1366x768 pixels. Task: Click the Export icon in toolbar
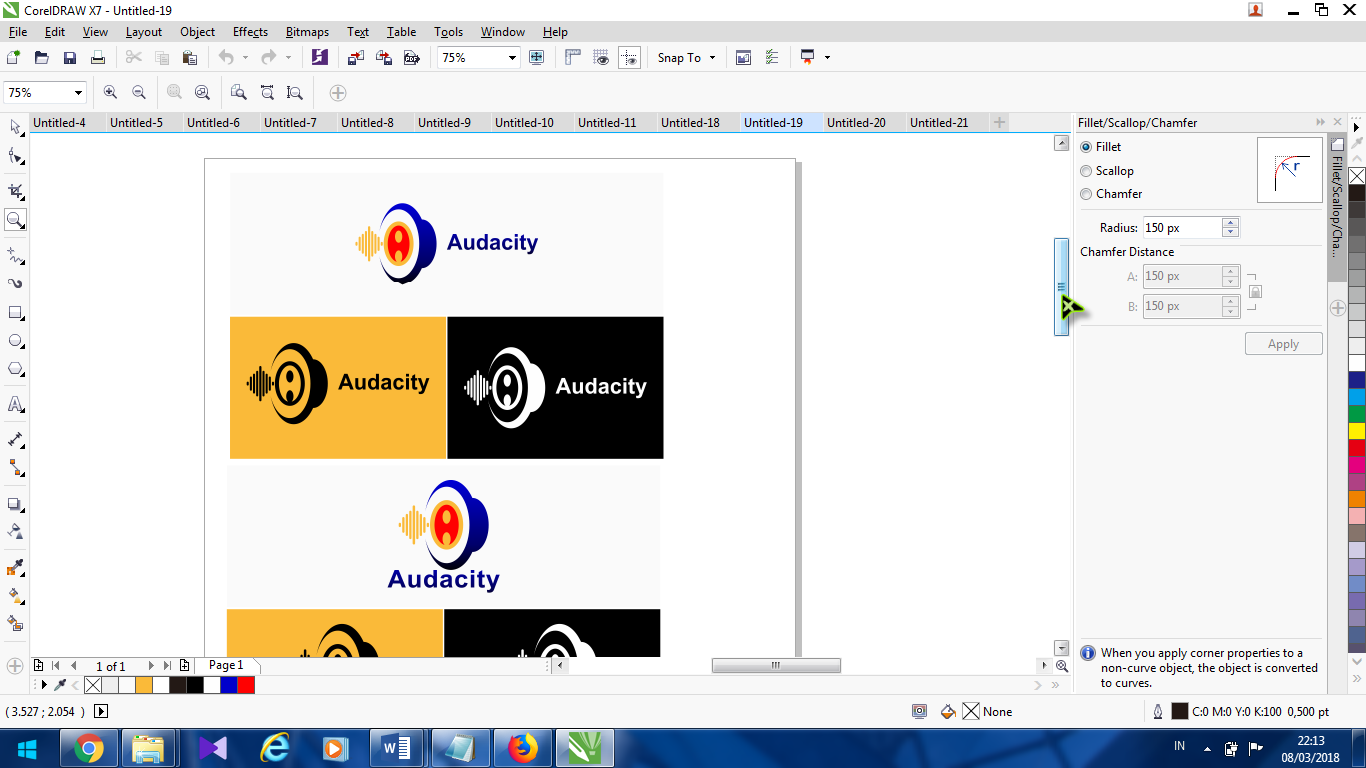click(x=383, y=57)
